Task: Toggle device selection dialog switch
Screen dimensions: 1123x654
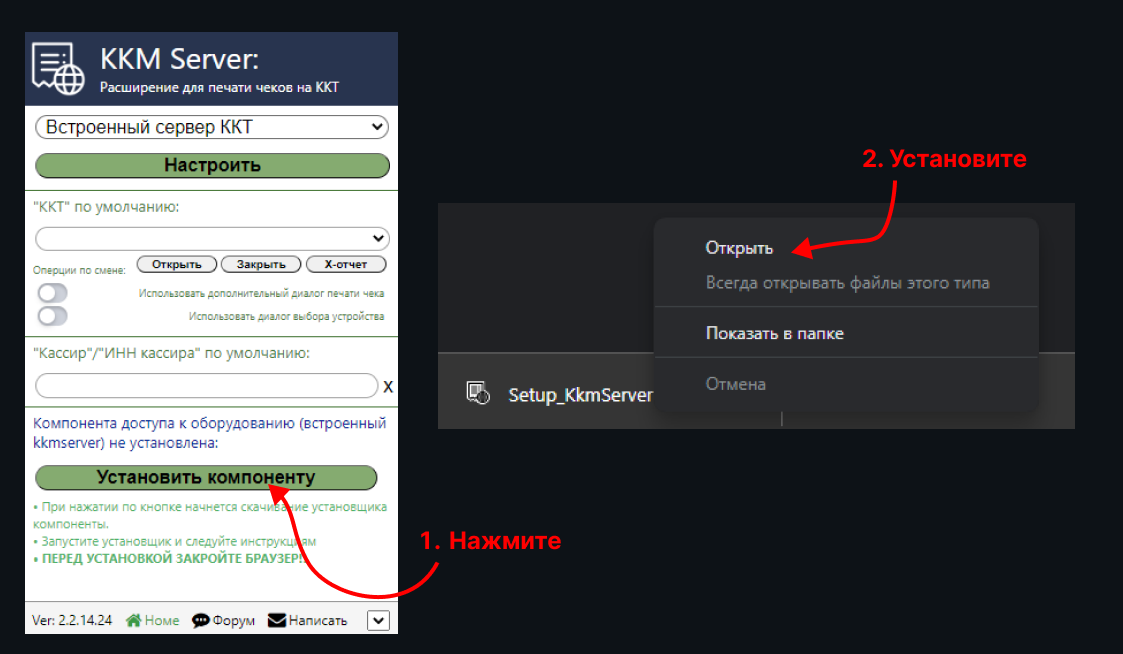Action: 53,316
